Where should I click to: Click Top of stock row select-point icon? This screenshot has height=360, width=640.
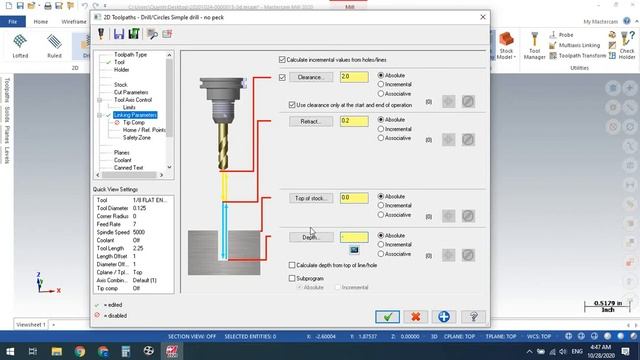coord(449,216)
